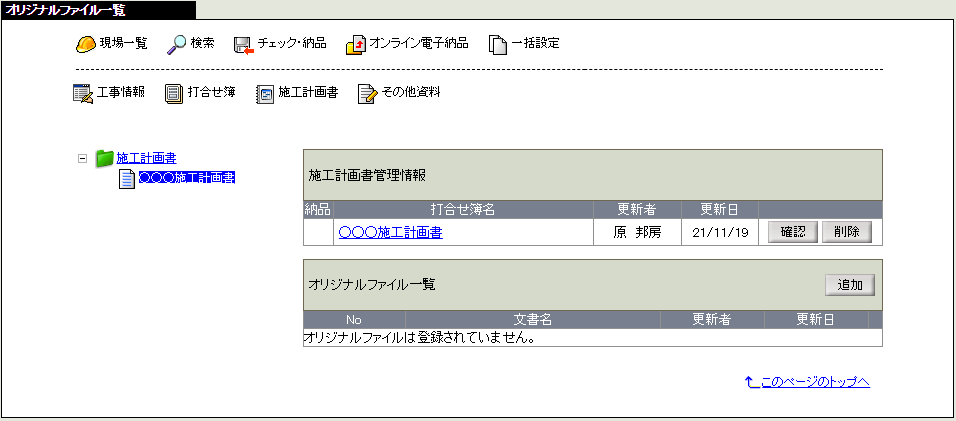Select highlighted ○○○施工計画書 tree item

pos(187,178)
